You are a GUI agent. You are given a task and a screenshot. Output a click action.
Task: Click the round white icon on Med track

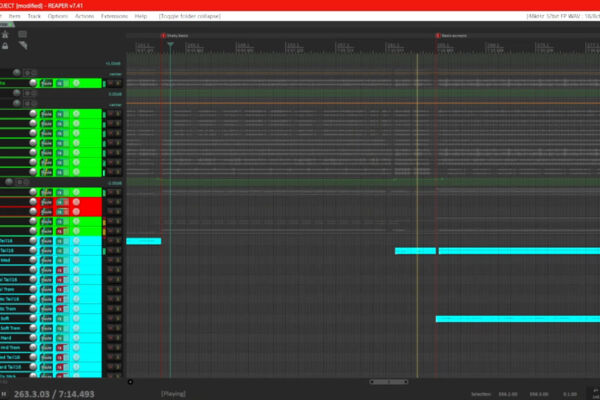pyautogui.click(x=76, y=260)
